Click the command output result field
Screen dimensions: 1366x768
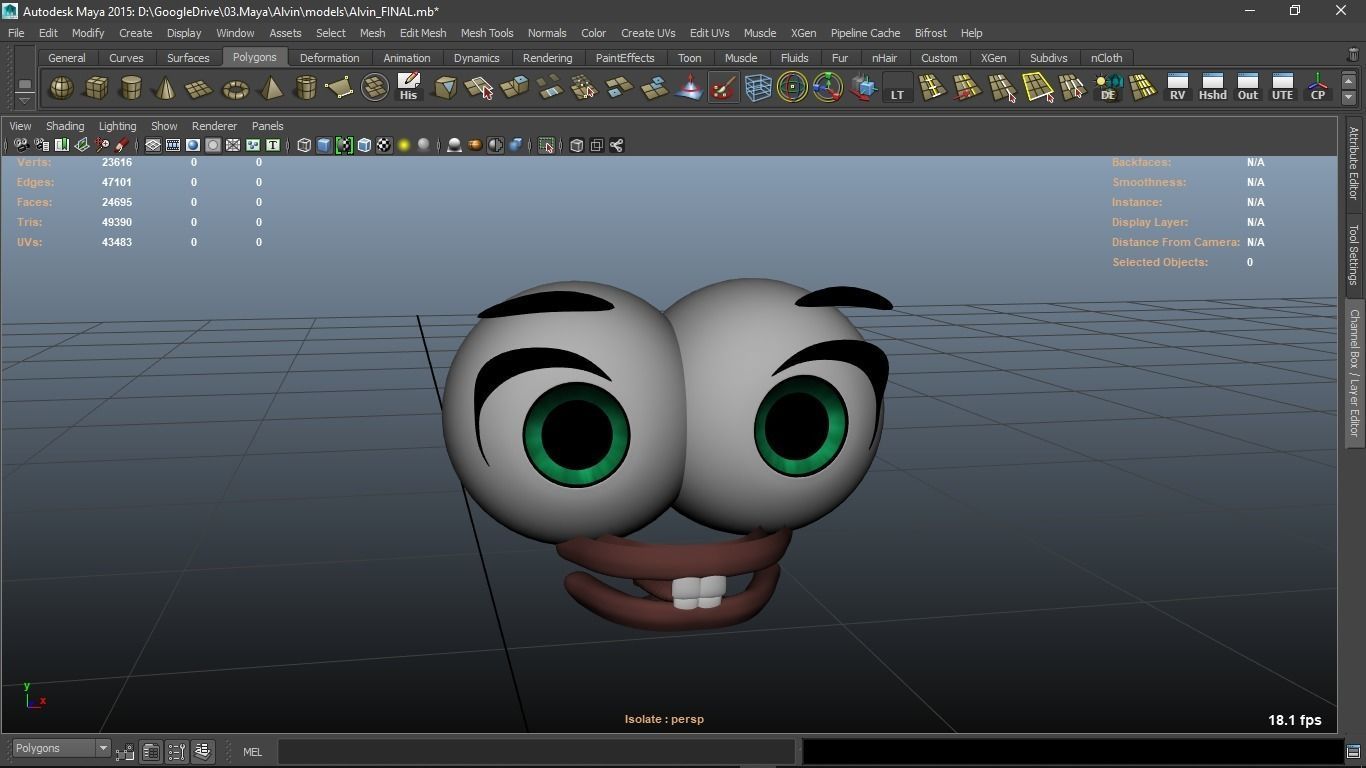pos(1072,752)
